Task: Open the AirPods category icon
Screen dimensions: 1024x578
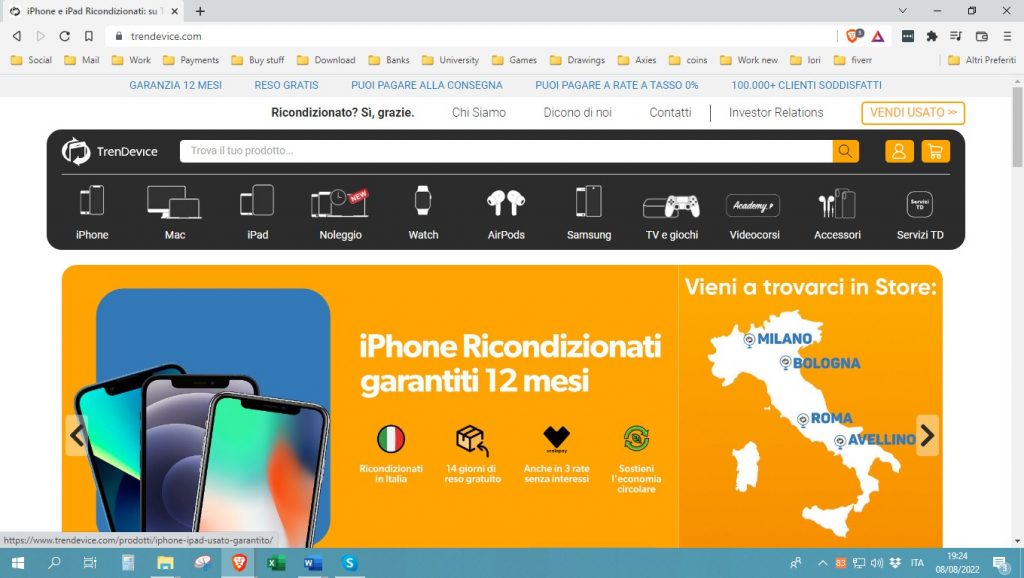Action: [x=506, y=202]
